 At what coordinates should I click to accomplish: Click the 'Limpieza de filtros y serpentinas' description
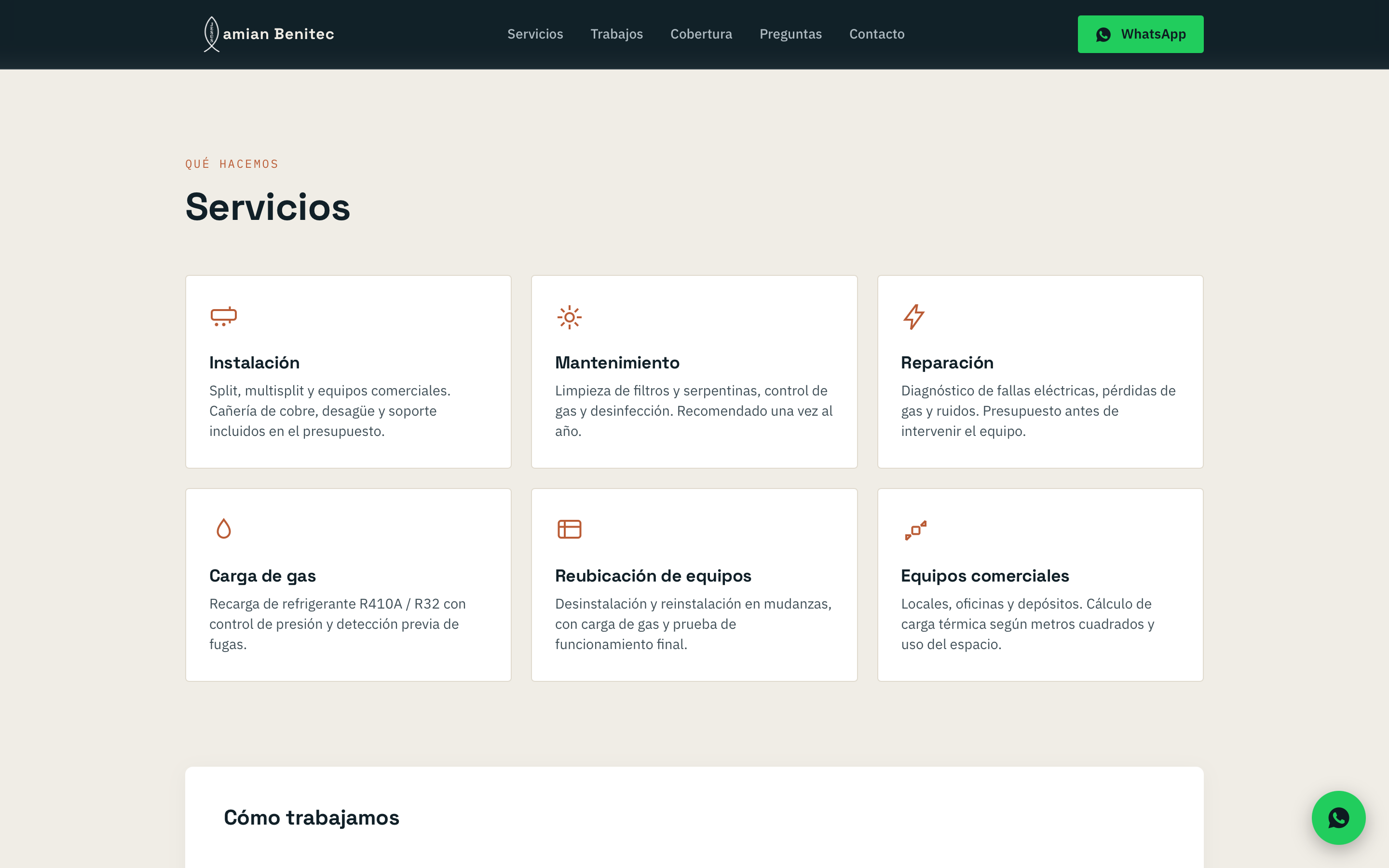click(x=694, y=411)
